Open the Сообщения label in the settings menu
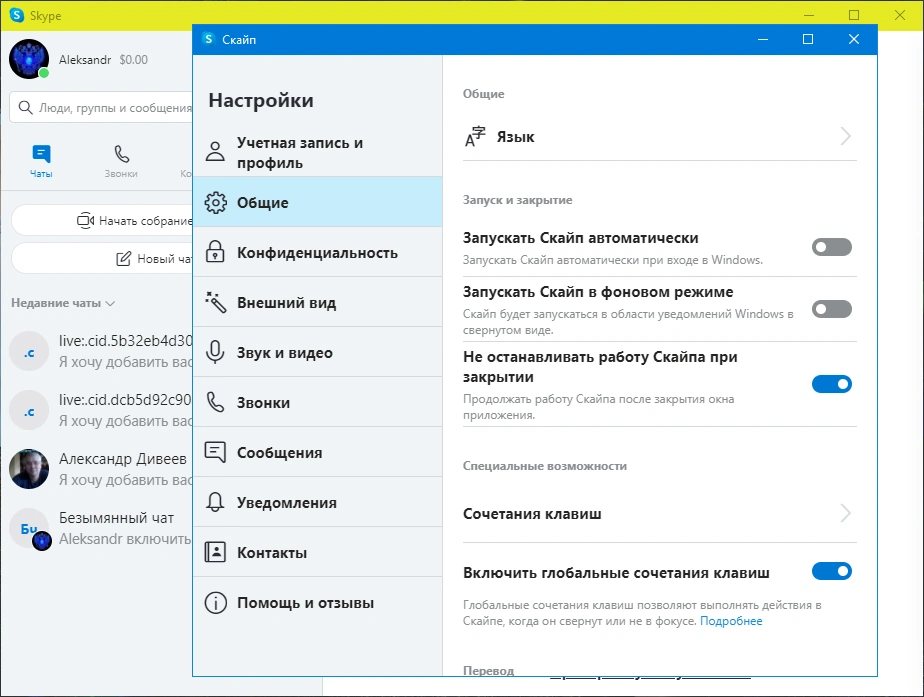924x697 pixels. pyautogui.click(x=279, y=452)
